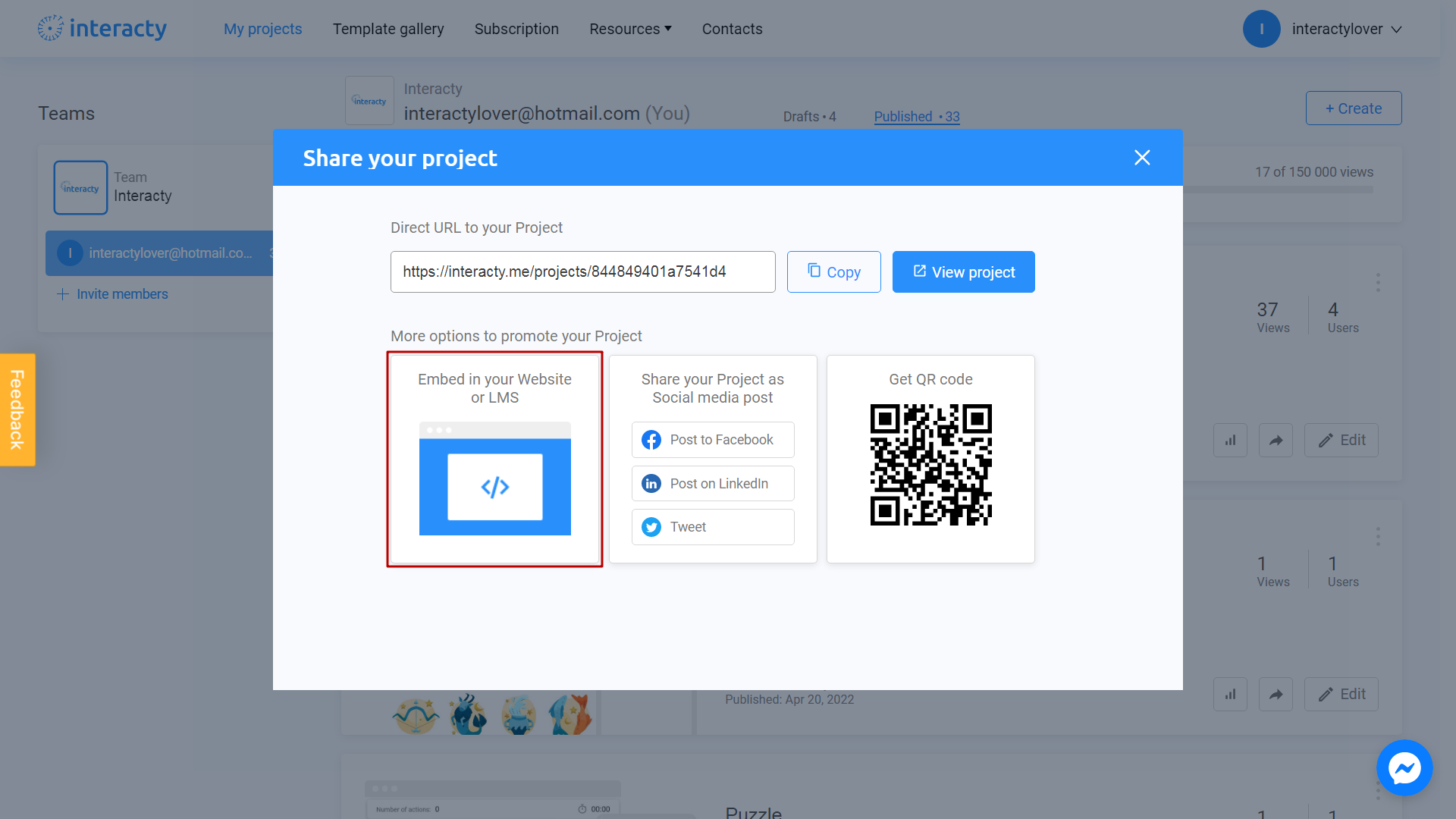The image size is (1456, 819).
Task: Click the View project external link icon
Action: 918,271
